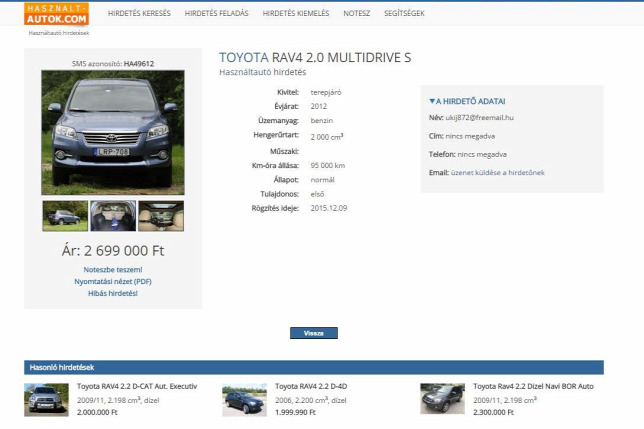The width and height of the screenshot is (644, 429).
Task: Click the Használtautó hirdetések tagline under logo
Action: coord(59,33)
